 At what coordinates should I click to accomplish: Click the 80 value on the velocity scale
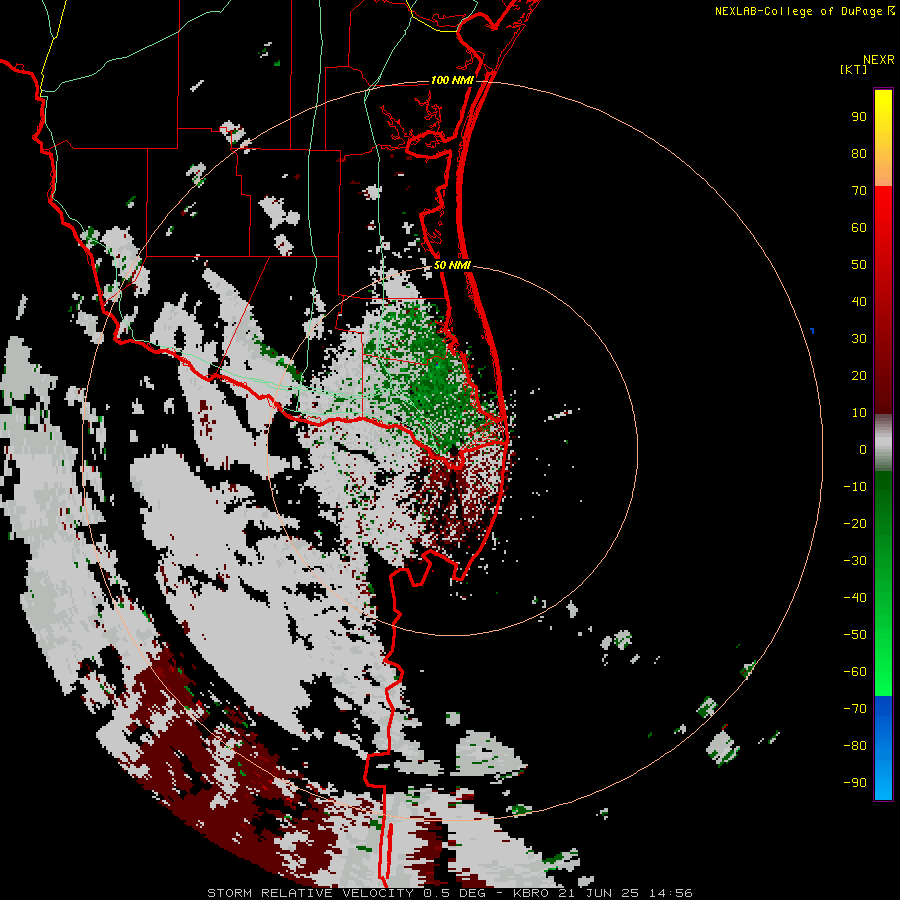(859, 154)
